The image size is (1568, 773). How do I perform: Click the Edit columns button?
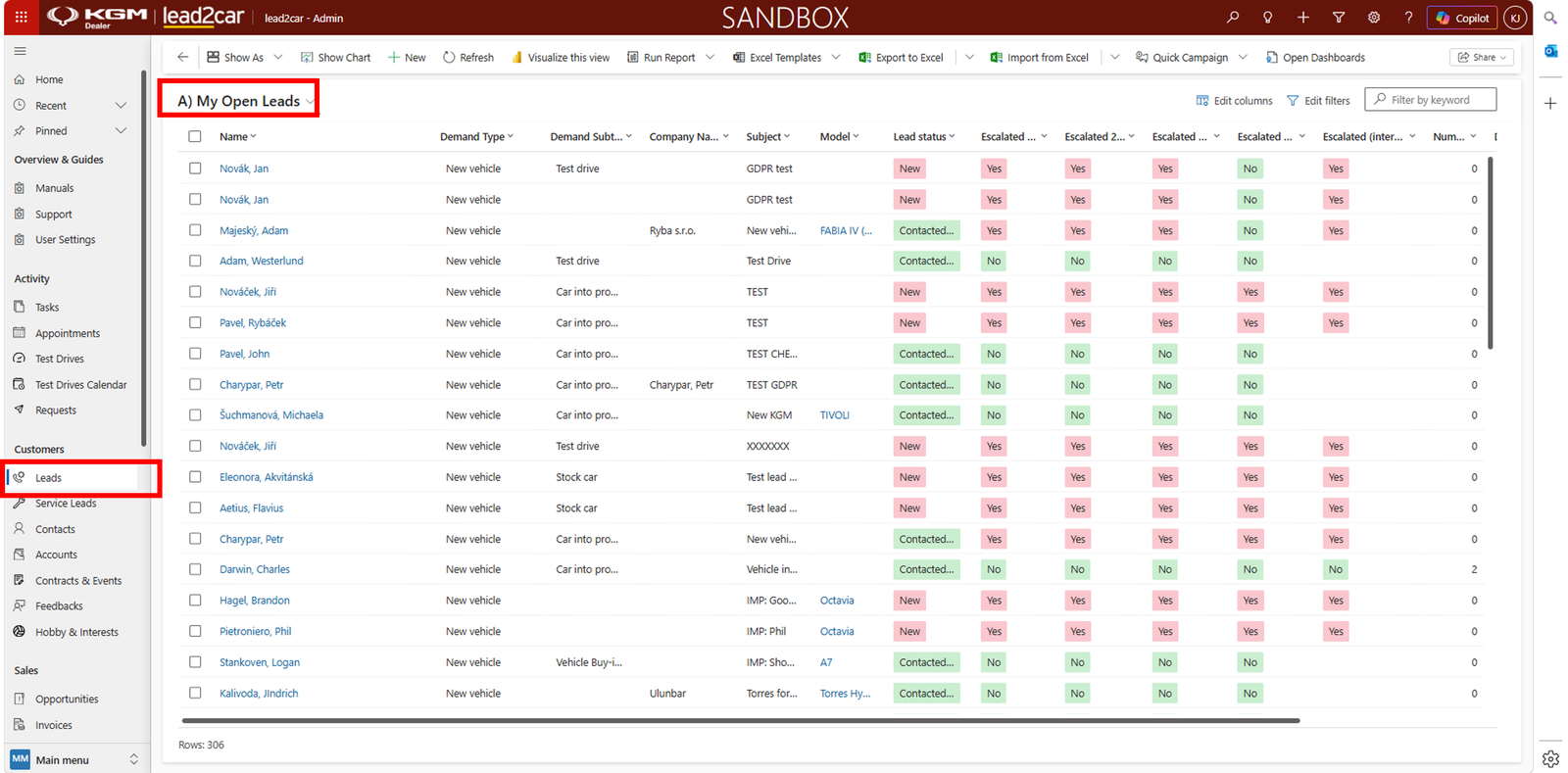pos(1234,100)
